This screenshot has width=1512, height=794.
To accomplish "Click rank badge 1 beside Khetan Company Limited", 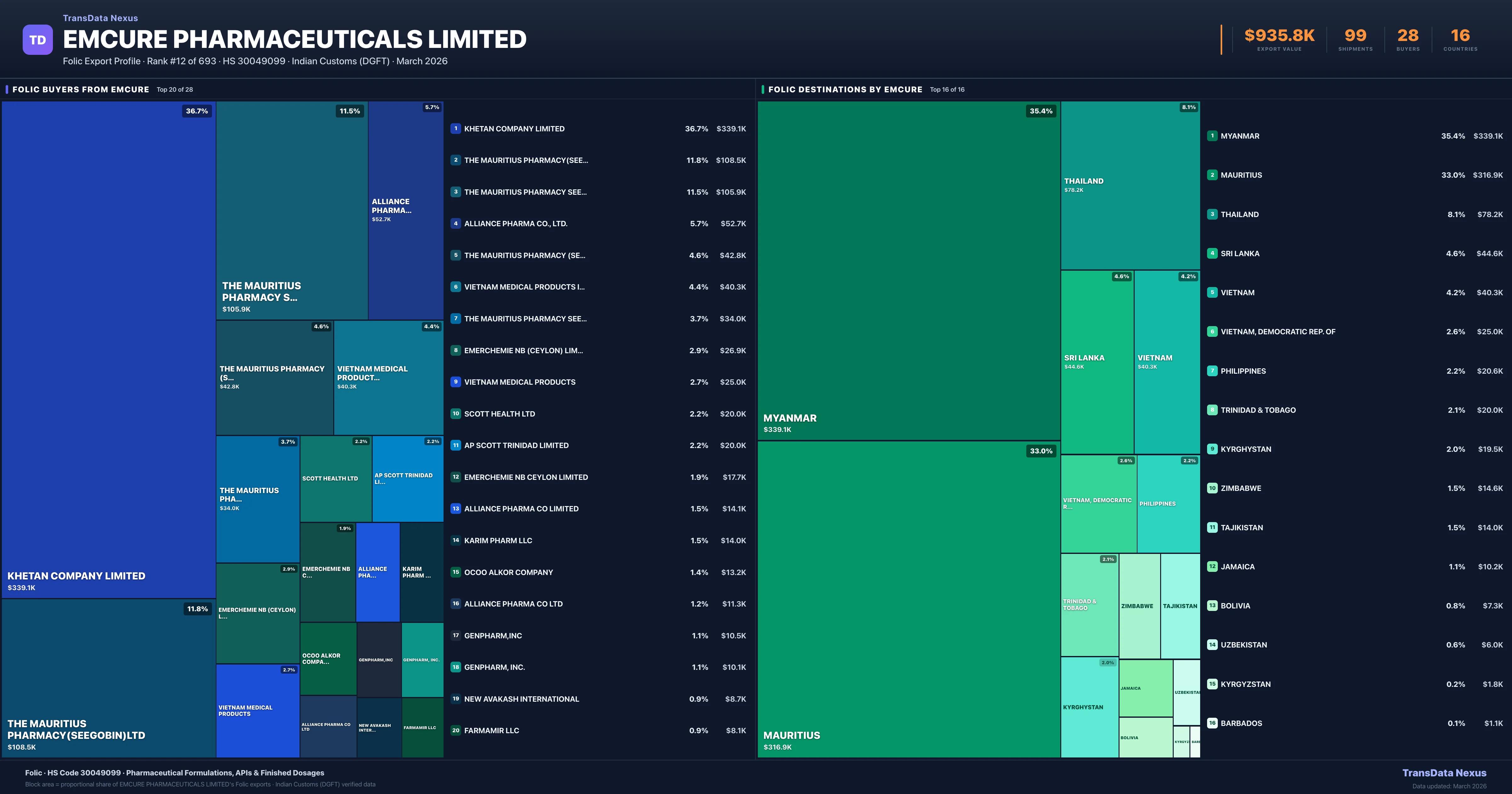I will 455,129.
